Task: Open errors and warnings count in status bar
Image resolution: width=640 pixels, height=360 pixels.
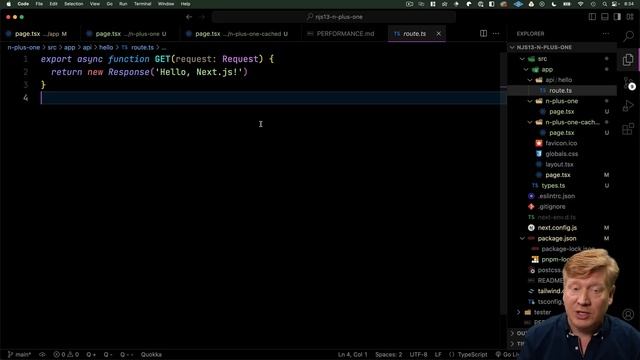Action: pyautogui.click(x=66, y=355)
